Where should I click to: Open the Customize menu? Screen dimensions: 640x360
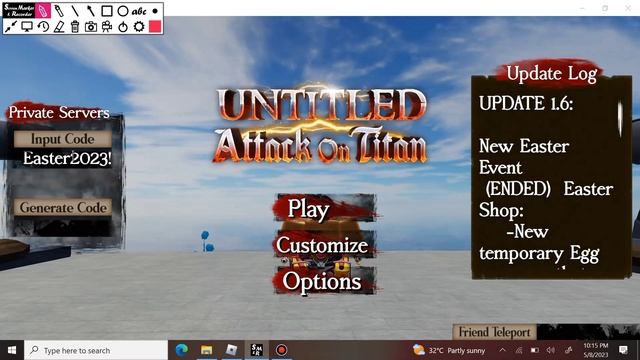(325, 244)
